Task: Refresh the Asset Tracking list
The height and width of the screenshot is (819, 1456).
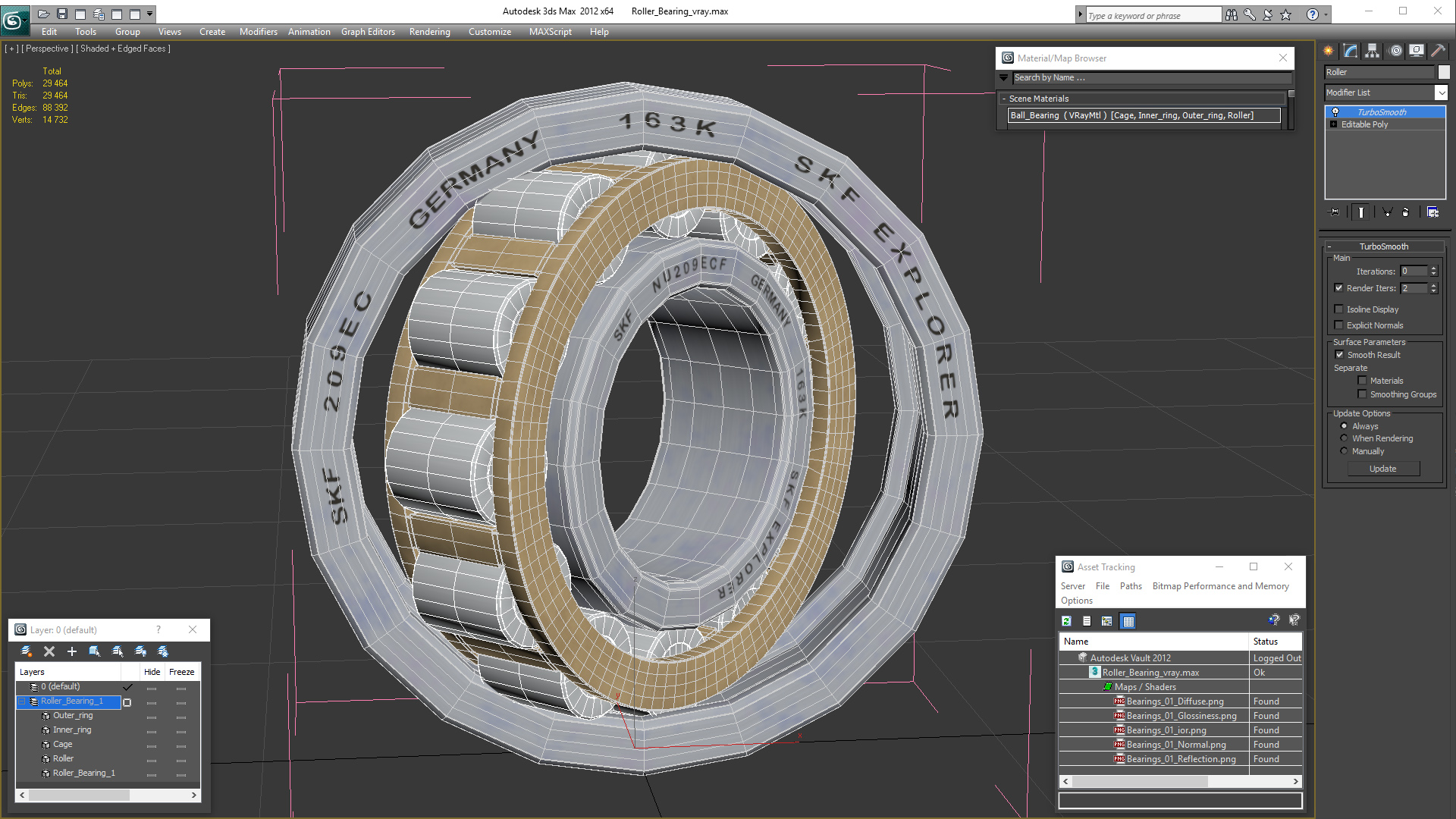Action: coord(1066,621)
